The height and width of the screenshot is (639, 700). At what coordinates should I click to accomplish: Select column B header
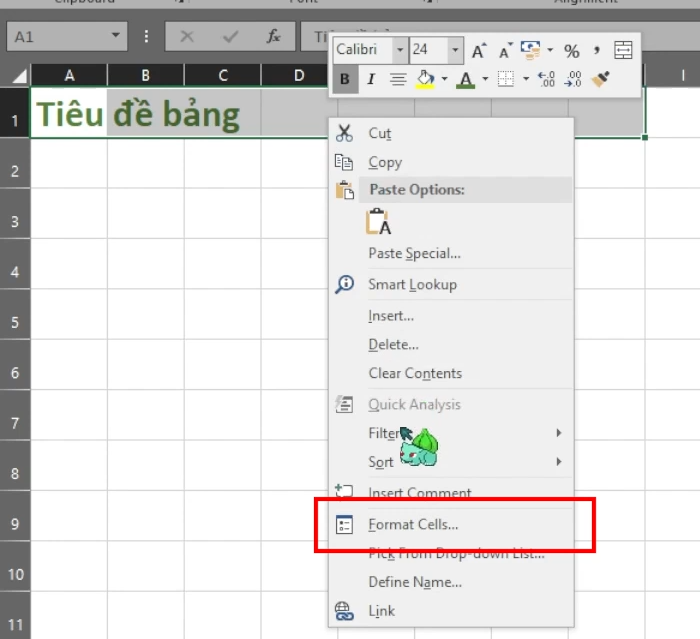coord(146,75)
